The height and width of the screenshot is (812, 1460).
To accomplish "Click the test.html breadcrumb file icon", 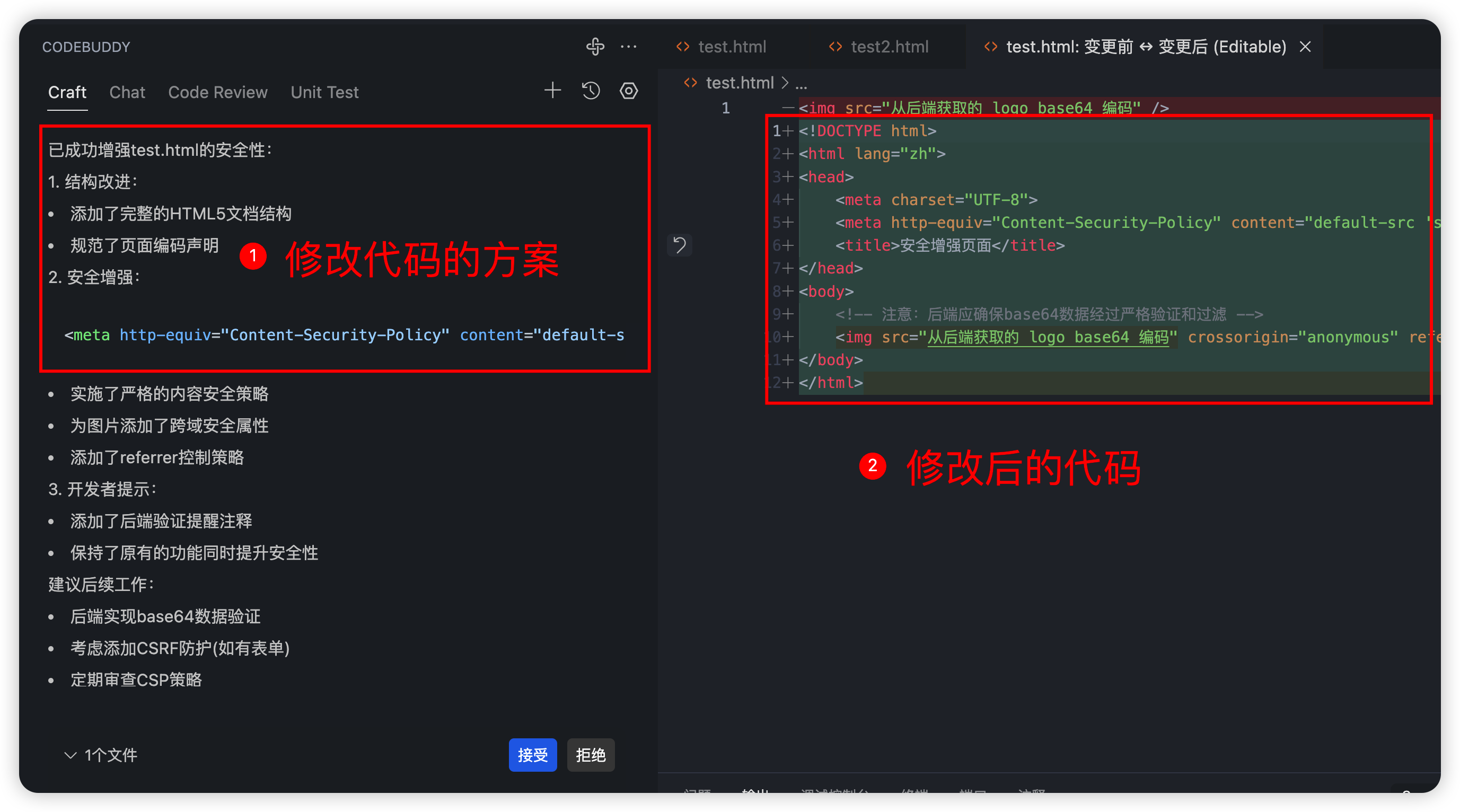I will point(690,83).
